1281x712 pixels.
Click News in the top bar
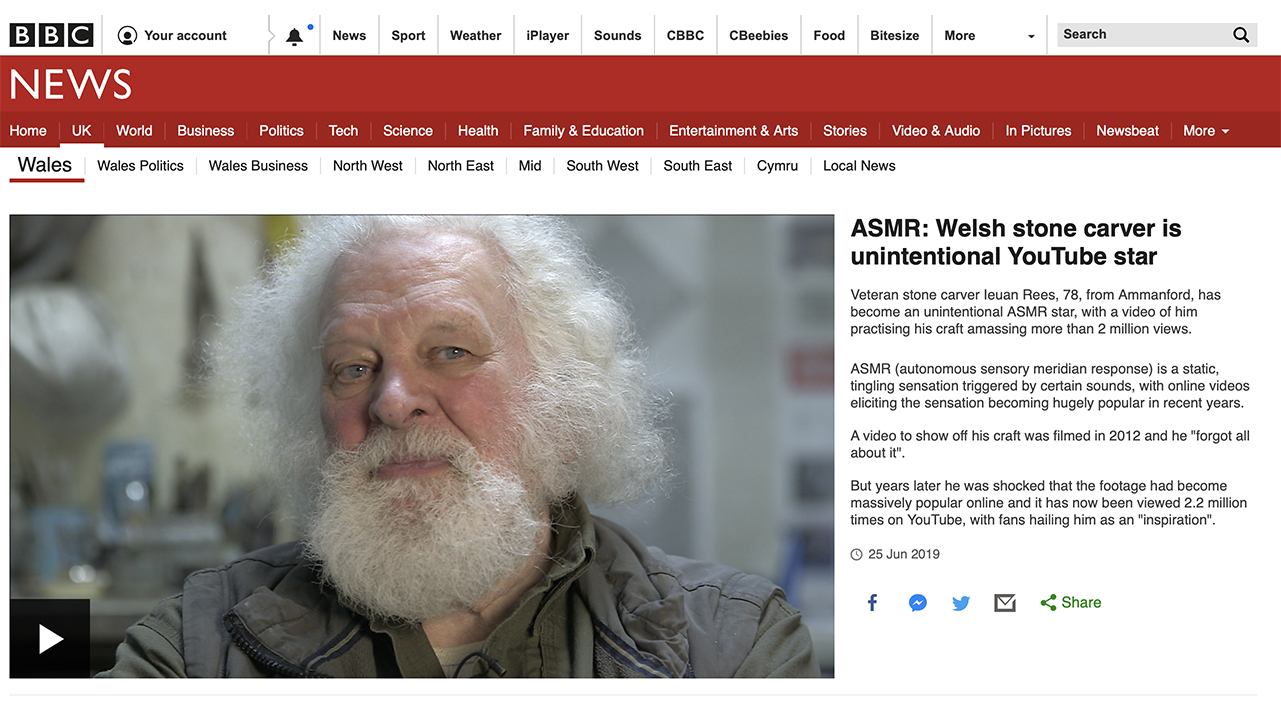(x=349, y=35)
